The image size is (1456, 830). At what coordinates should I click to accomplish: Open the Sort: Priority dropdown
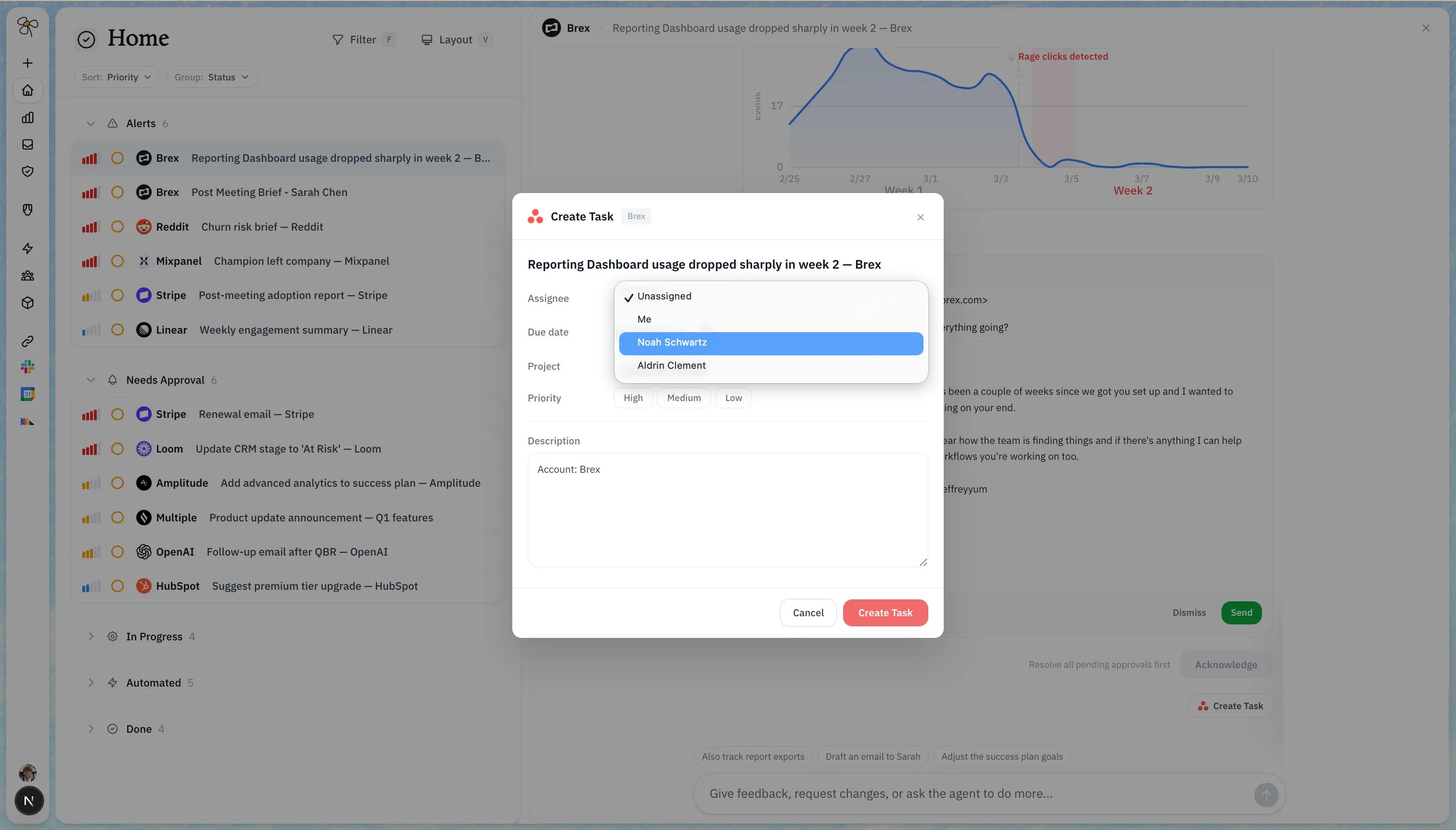tap(117, 78)
